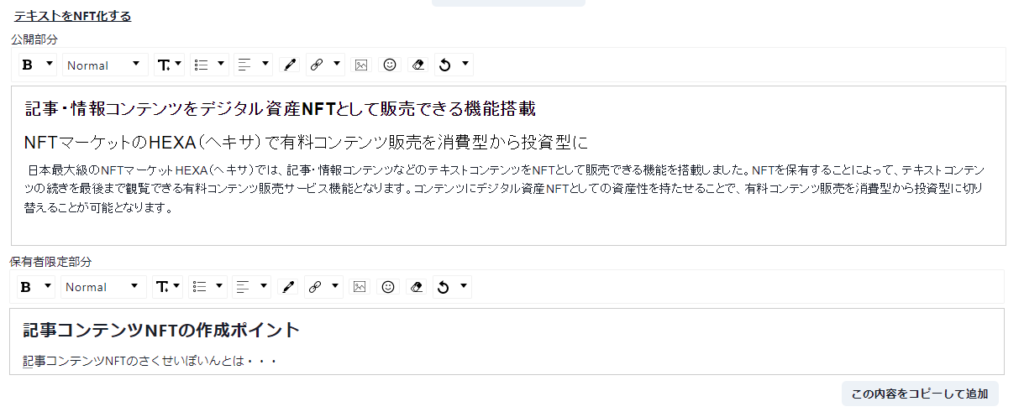Open the bold dropdown arrow in the 公開部分 toolbar
Viewport: 1024px width, 412px height.
(48, 64)
